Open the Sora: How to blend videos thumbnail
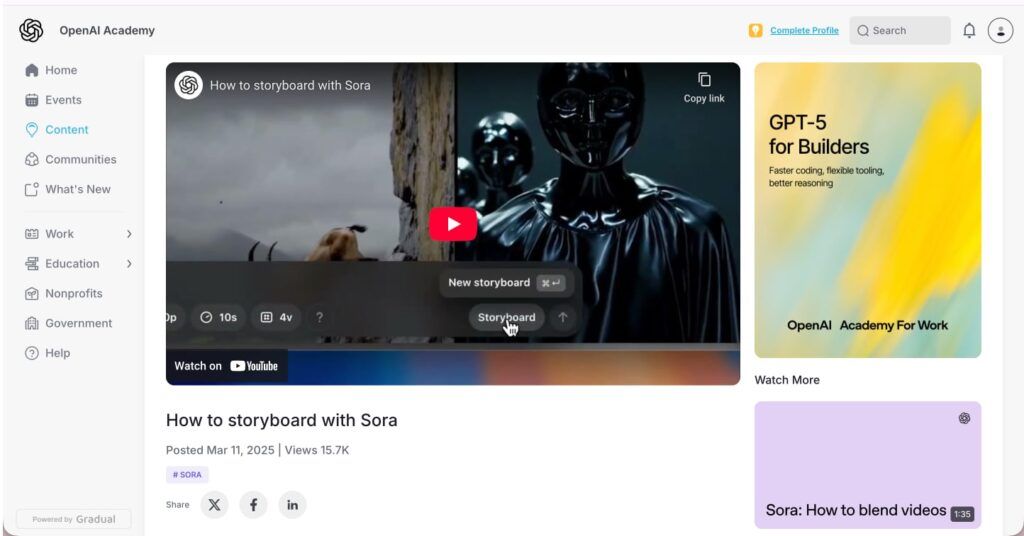This screenshot has height=536, width=1024. pyautogui.click(x=867, y=465)
